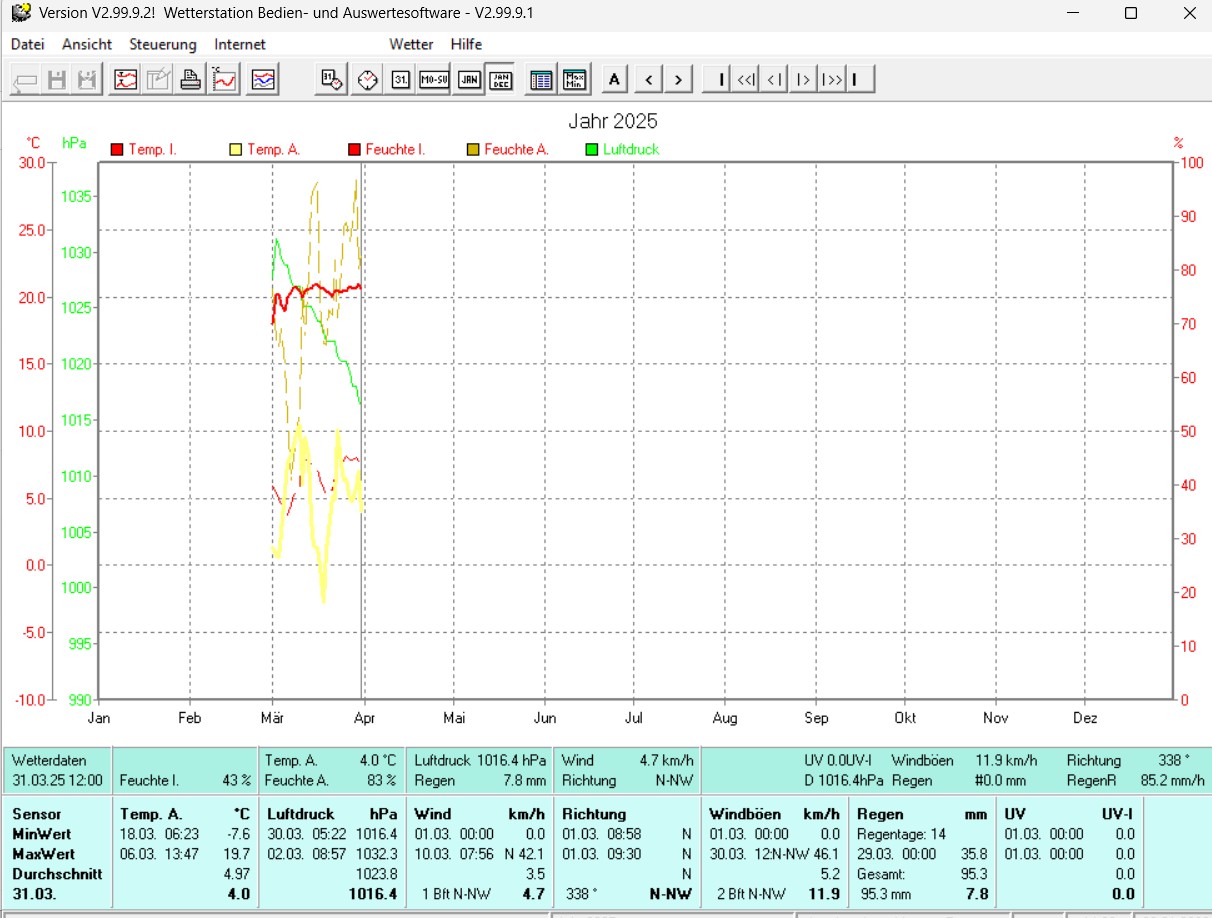The image size is (1212, 918).
Task: Open the Wetter menu
Action: click(x=411, y=44)
